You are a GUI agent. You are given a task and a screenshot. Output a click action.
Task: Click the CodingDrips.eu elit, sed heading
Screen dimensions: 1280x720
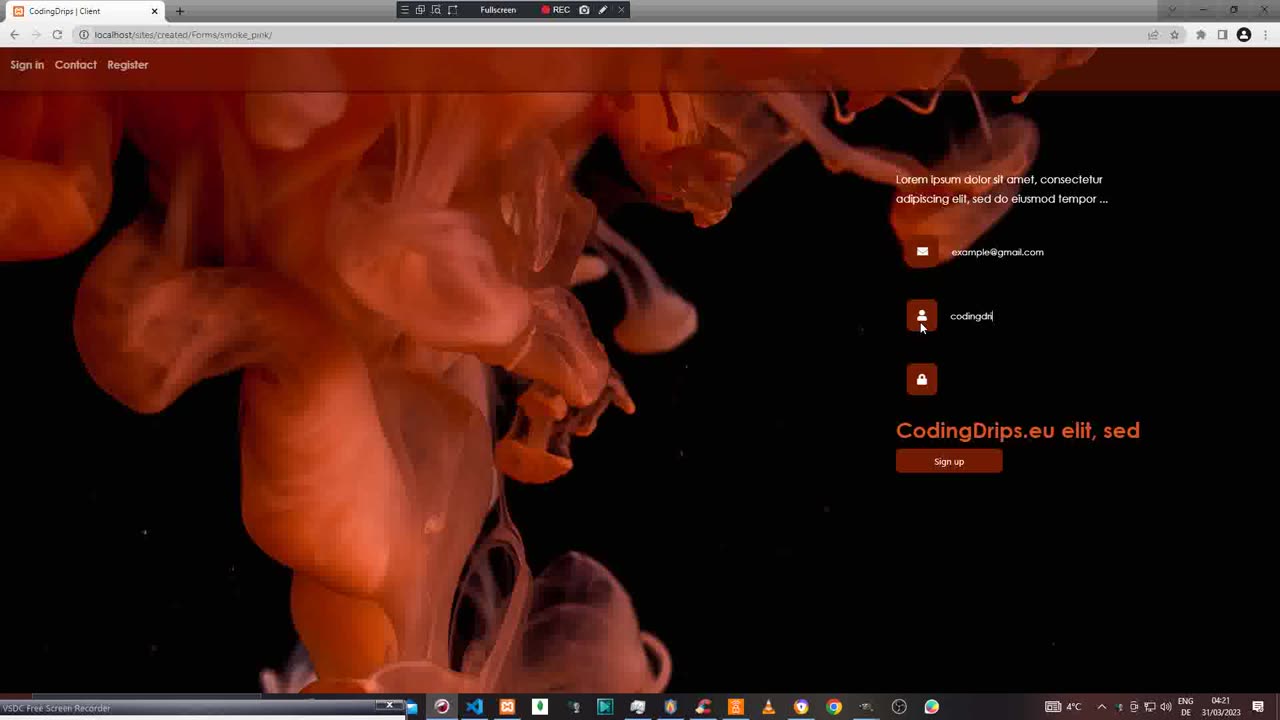(x=1017, y=431)
